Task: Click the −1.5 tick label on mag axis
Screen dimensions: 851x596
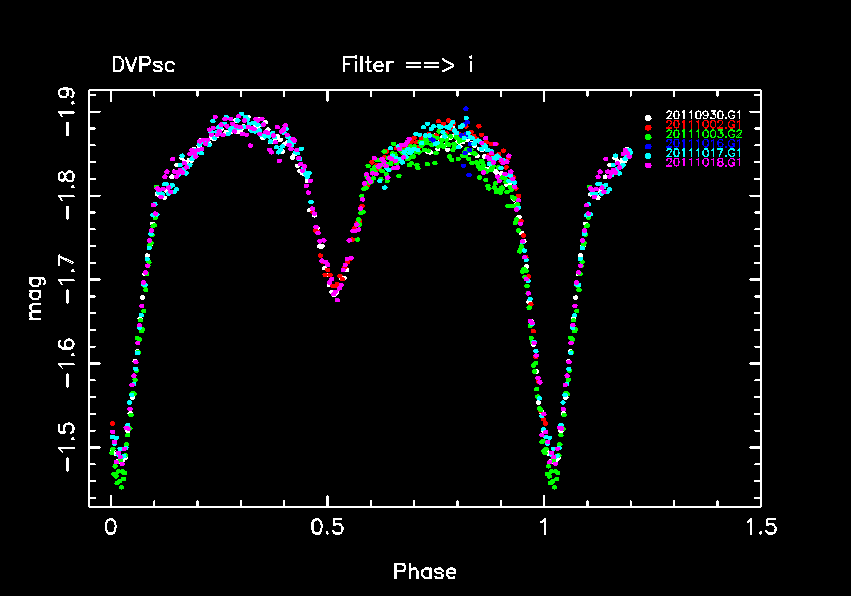Action: coord(66,447)
